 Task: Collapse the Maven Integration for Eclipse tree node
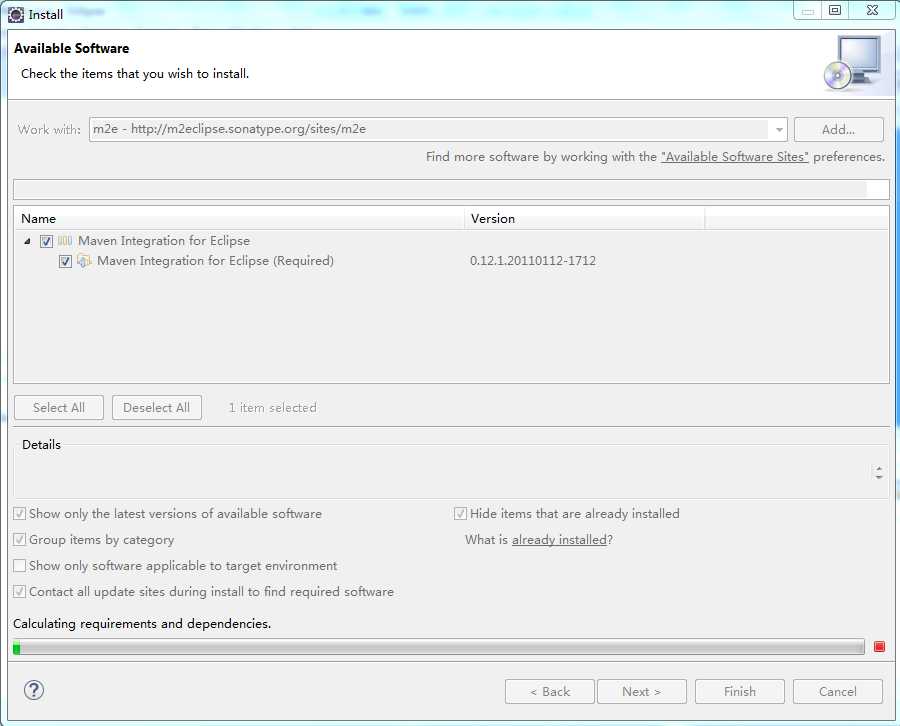click(27, 241)
